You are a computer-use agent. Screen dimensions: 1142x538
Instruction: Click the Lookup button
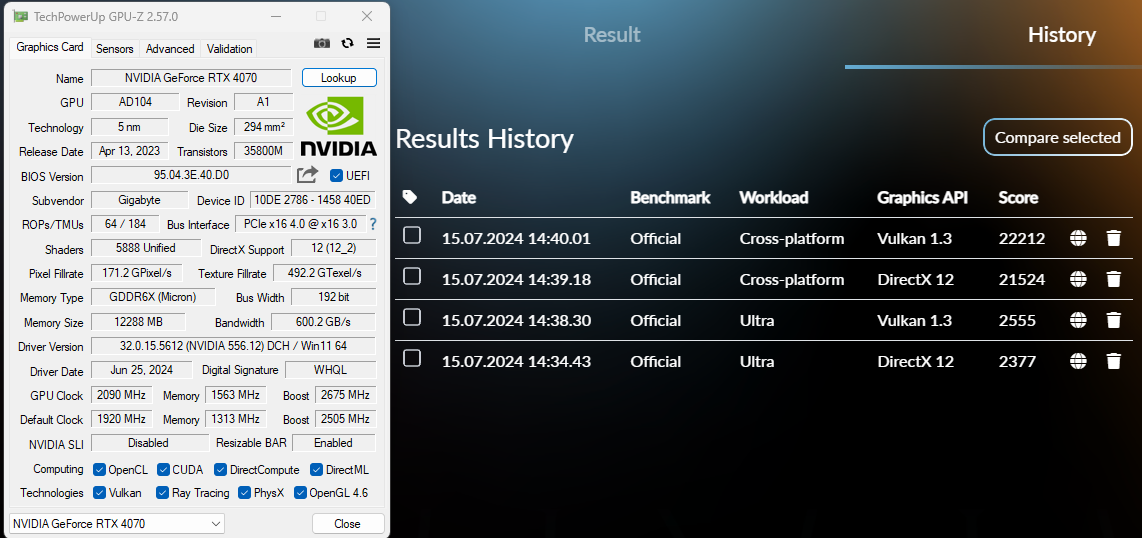pyautogui.click(x=339, y=78)
